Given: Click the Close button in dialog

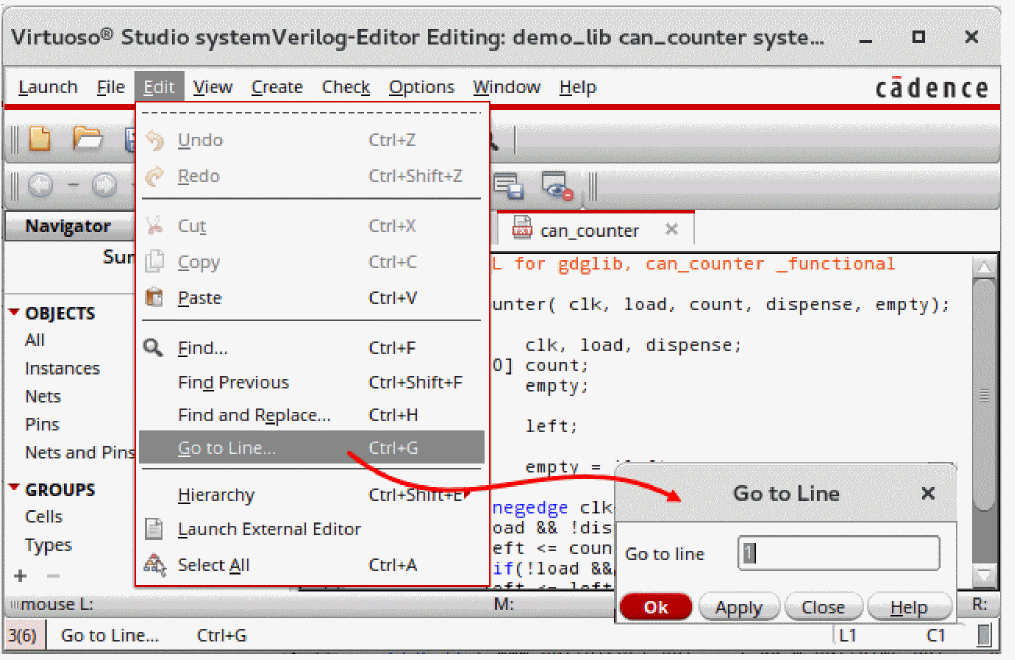Looking at the screenshot, I should click(x=823, y=607).
